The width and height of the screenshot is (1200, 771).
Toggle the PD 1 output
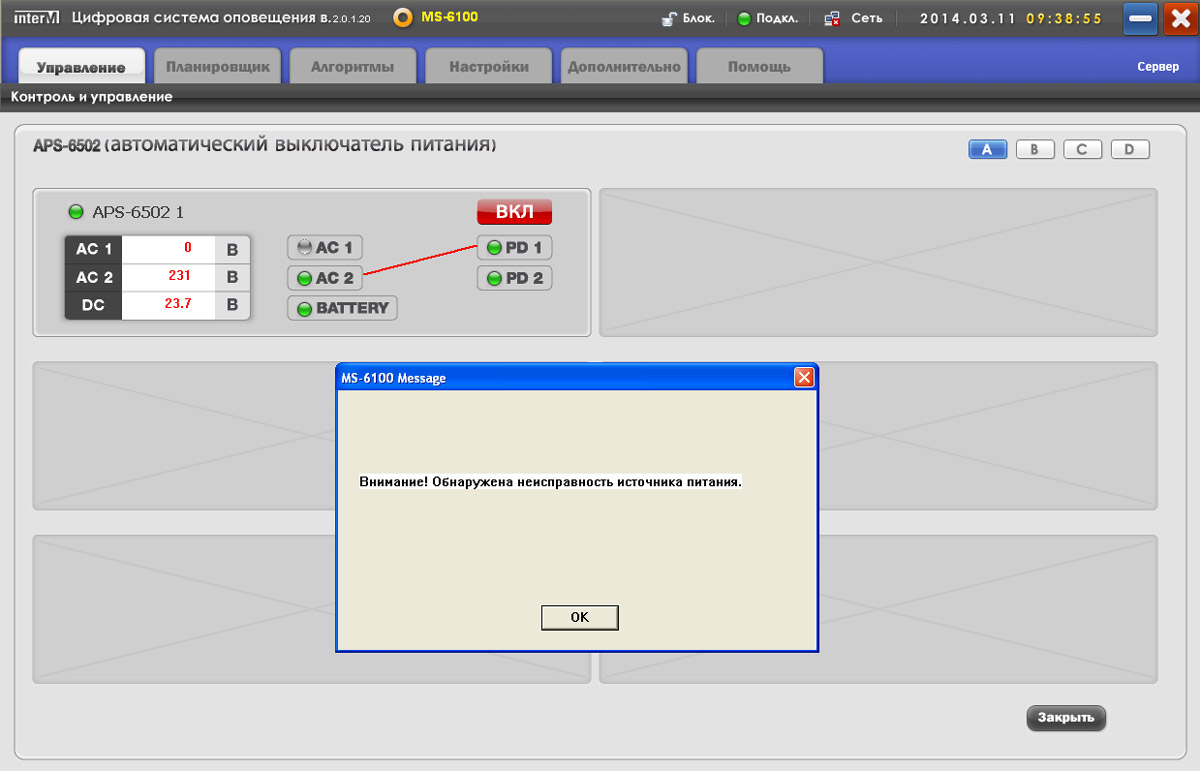pyautogui.click(x=515, y=248)
